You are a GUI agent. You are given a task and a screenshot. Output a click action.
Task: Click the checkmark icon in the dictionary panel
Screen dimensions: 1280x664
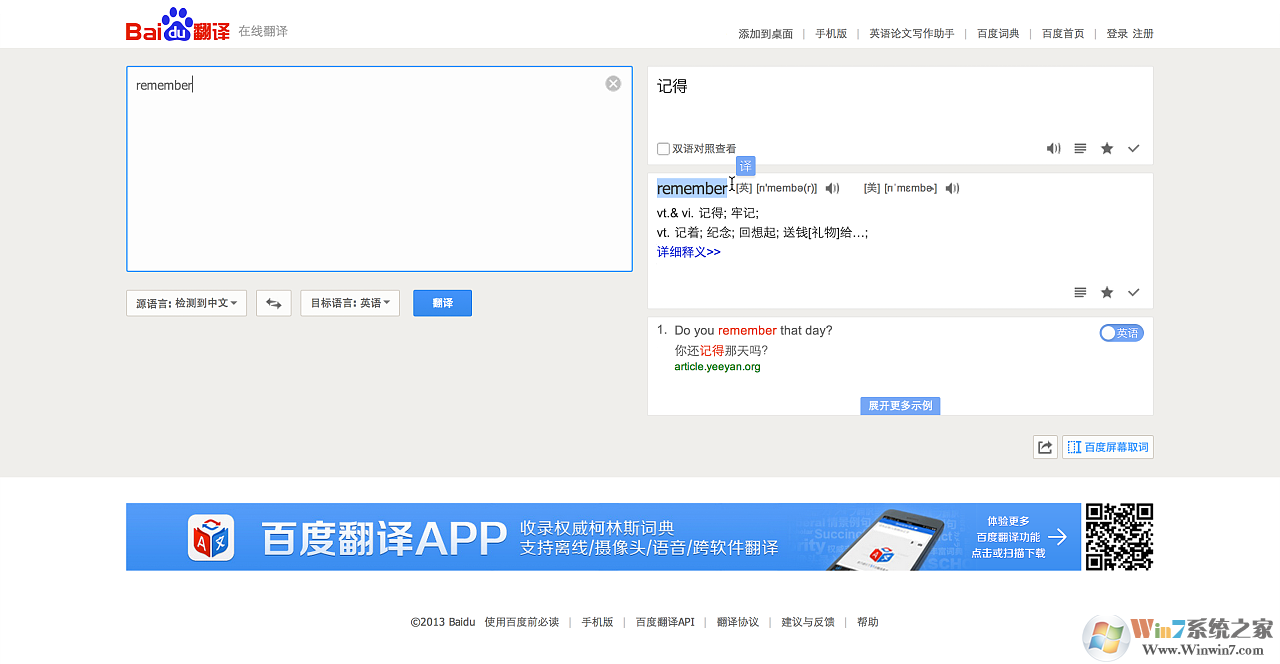1133,292
